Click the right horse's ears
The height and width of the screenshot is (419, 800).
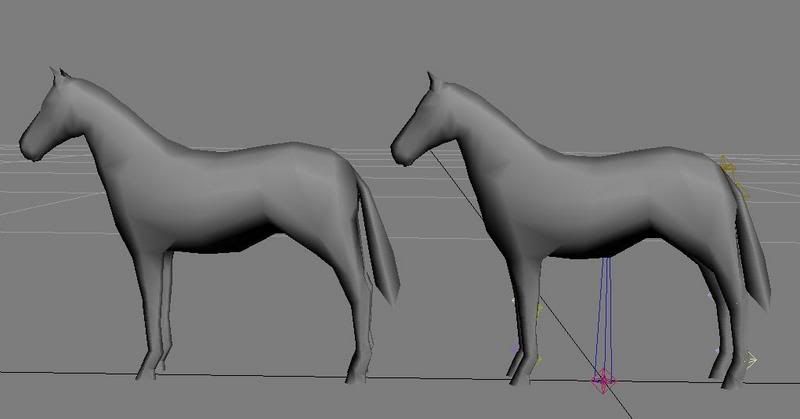click(x=431, y=77)
